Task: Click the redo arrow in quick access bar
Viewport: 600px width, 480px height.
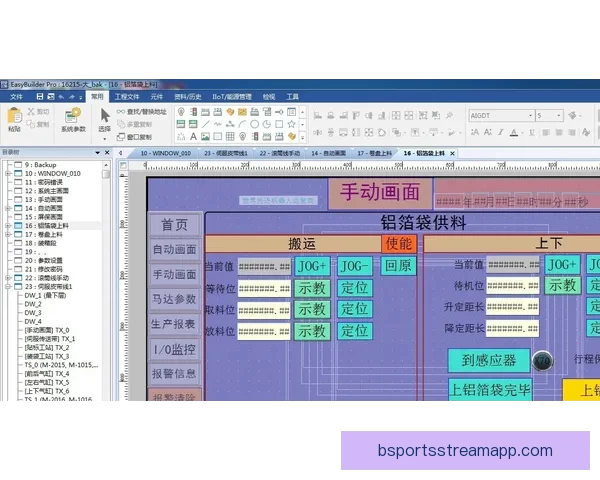Action: point(72,97)
